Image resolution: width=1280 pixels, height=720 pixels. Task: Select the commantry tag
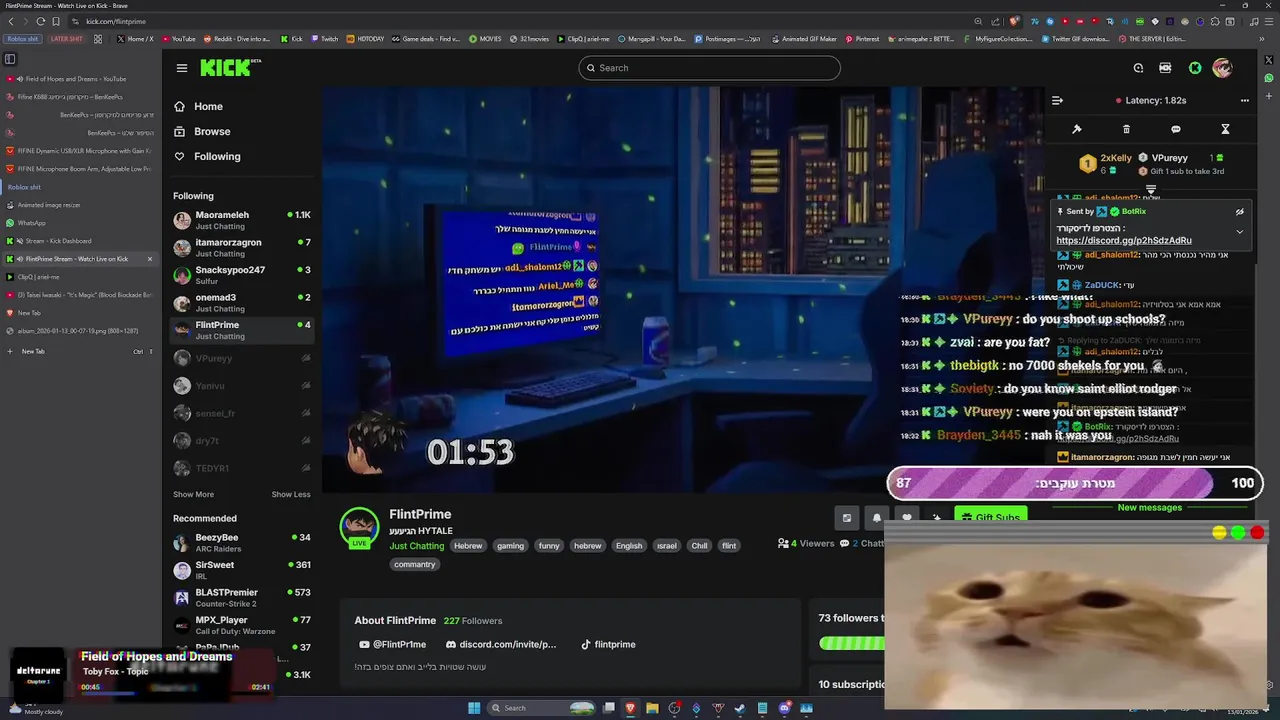click(x=415, y=564)
